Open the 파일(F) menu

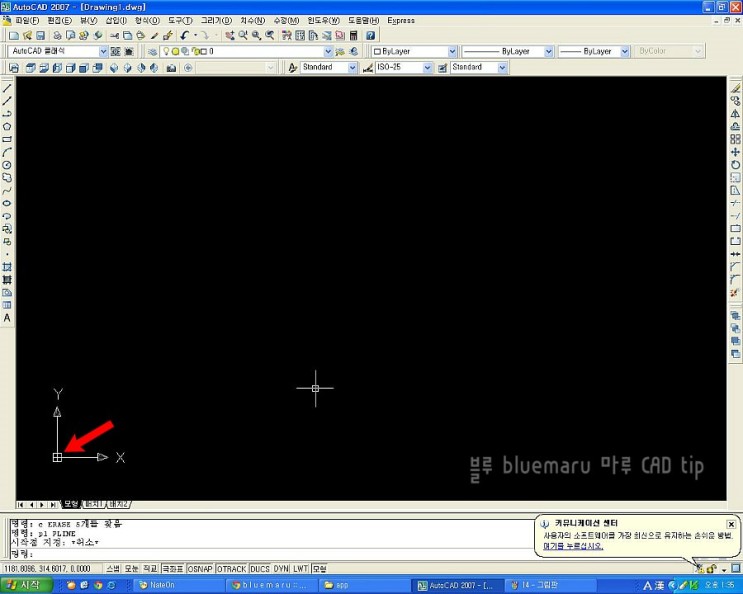[27, 20]
